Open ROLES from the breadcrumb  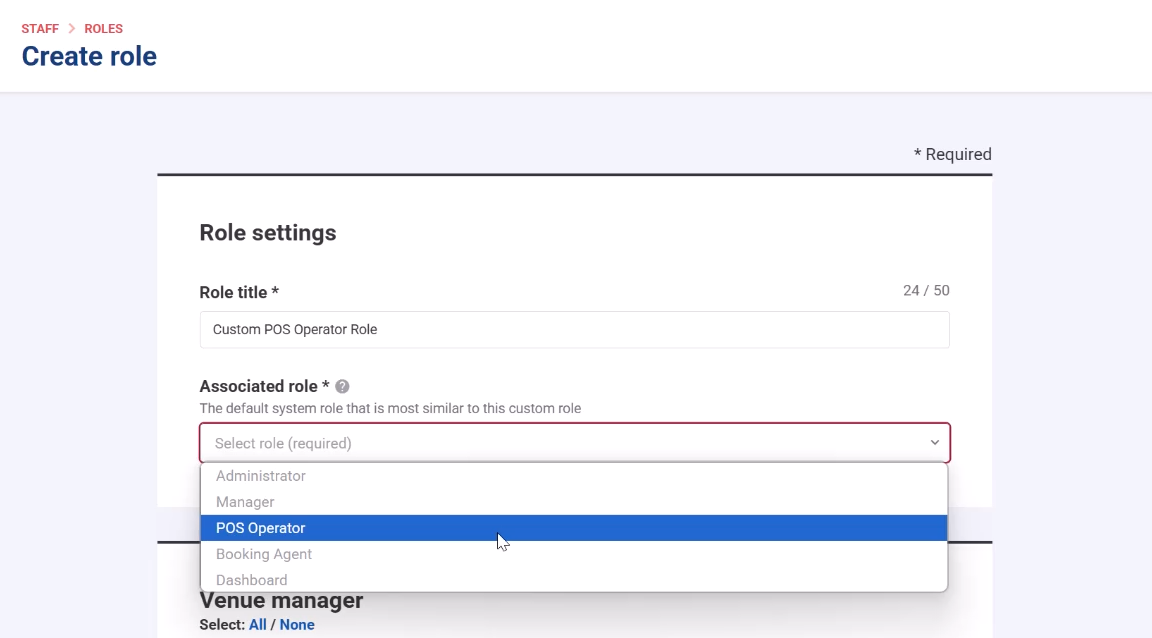coord(104,29)
